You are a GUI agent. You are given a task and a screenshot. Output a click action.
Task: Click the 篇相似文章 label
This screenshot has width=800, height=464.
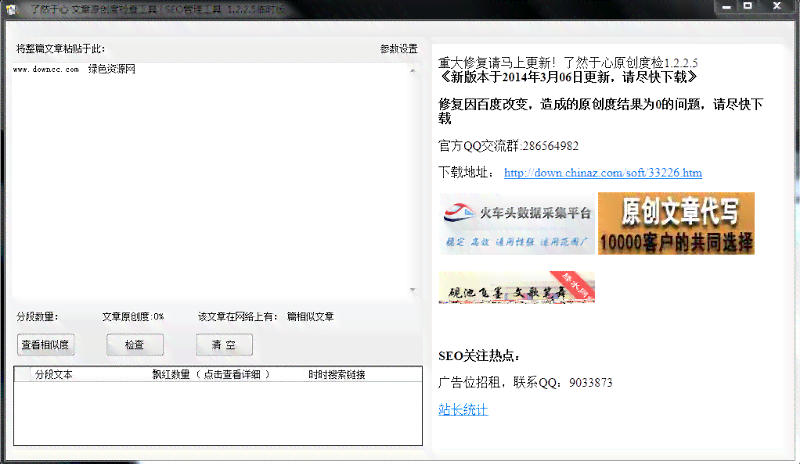(310, 316)
